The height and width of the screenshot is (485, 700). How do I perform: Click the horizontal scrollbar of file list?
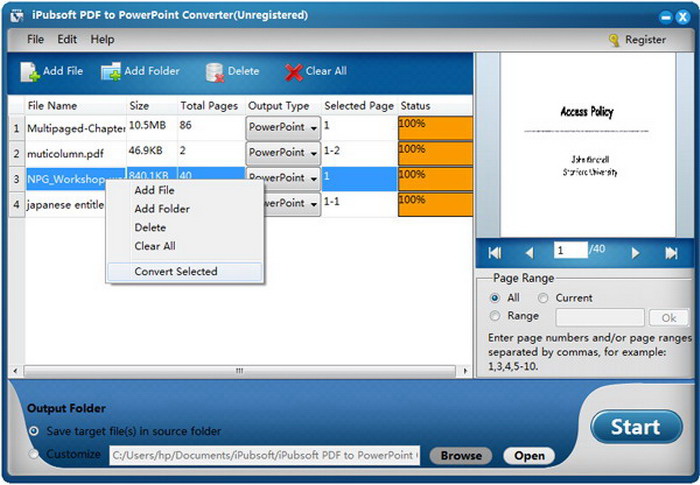pyautogui.click(x=240, y=371)
